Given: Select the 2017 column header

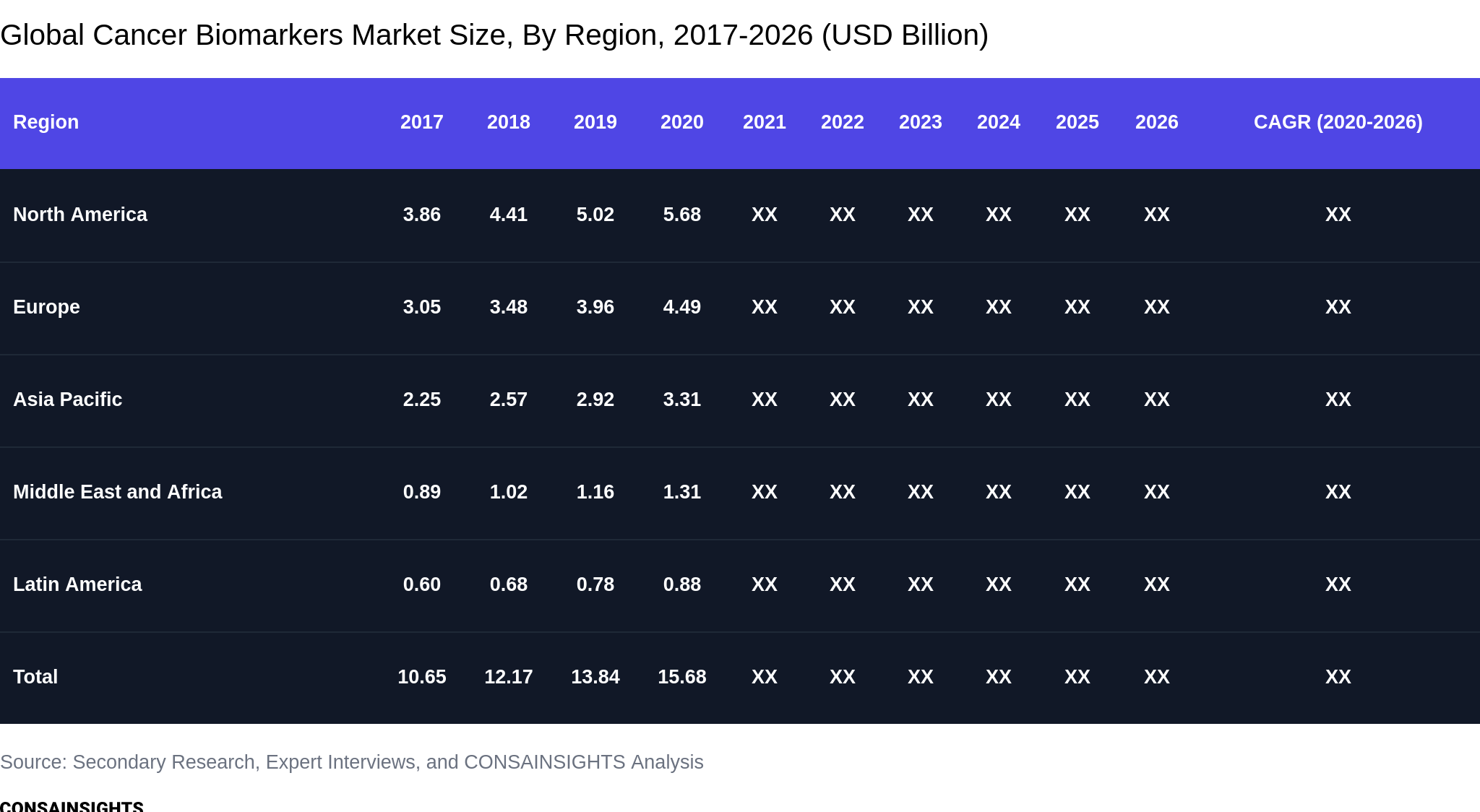Looking at the screenshot, I should click(422, 122).
